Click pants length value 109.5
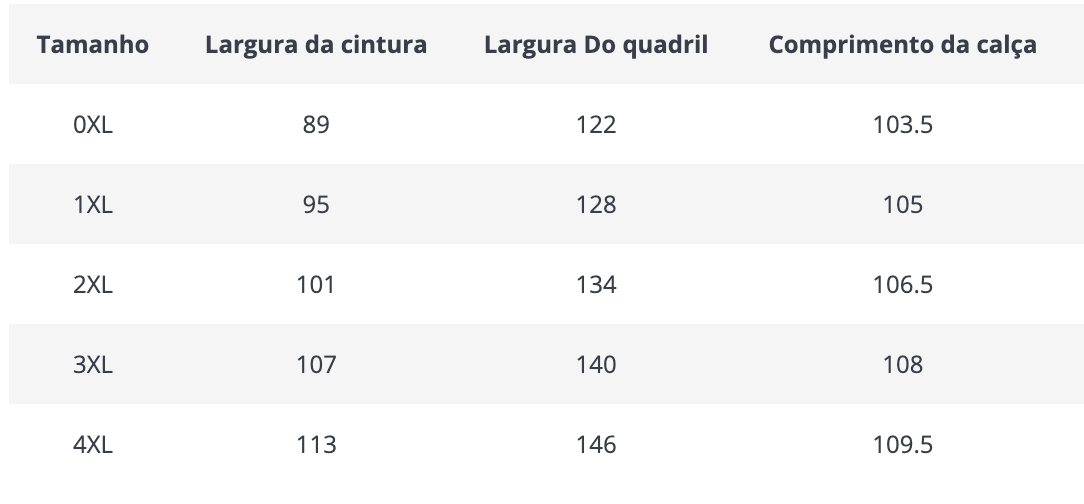Screen dimensions: 1084x504 pyautogui.click(x=902, y=444)
